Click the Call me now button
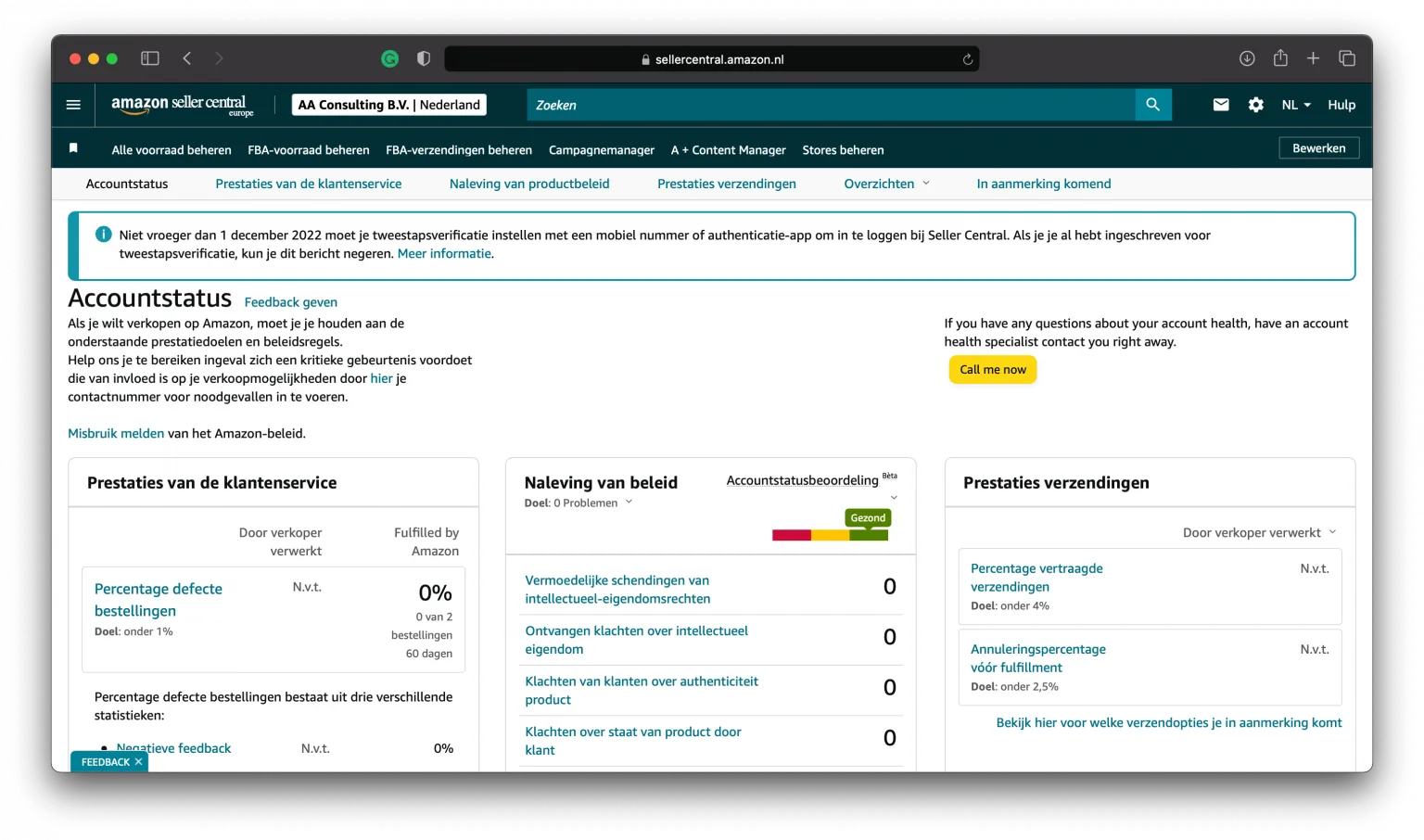 993,369
